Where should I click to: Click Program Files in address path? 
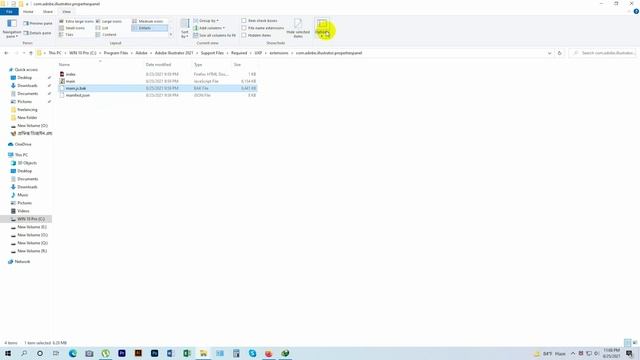116,53
